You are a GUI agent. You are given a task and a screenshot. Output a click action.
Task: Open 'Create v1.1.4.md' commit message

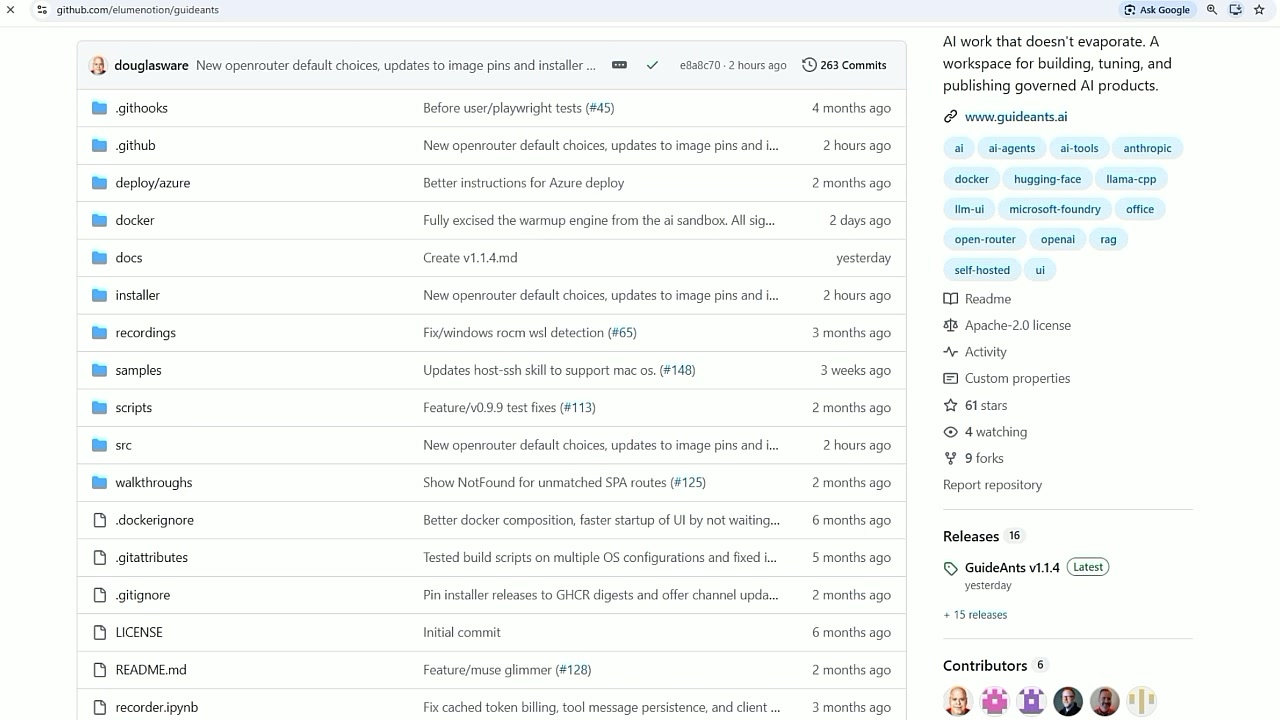tap(470, 258)
